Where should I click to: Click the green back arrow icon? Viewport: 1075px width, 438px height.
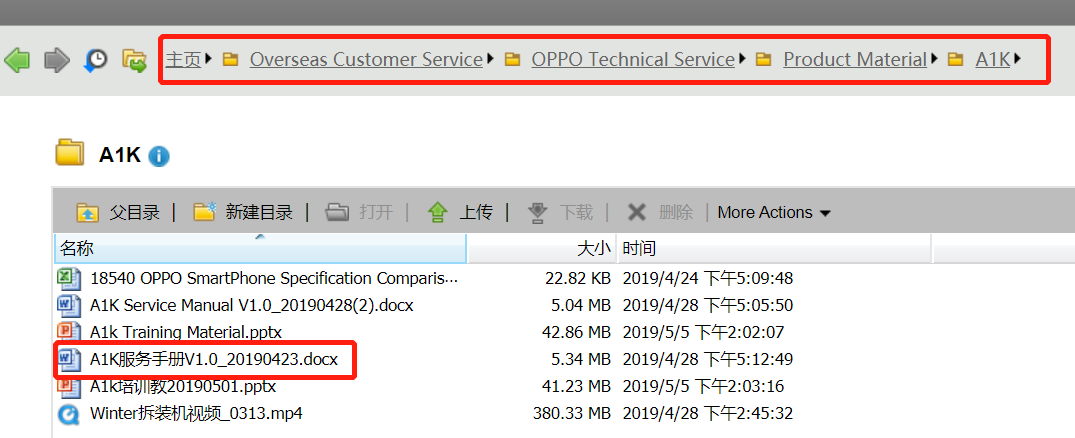pyautogui.click(x=17, y=61)
